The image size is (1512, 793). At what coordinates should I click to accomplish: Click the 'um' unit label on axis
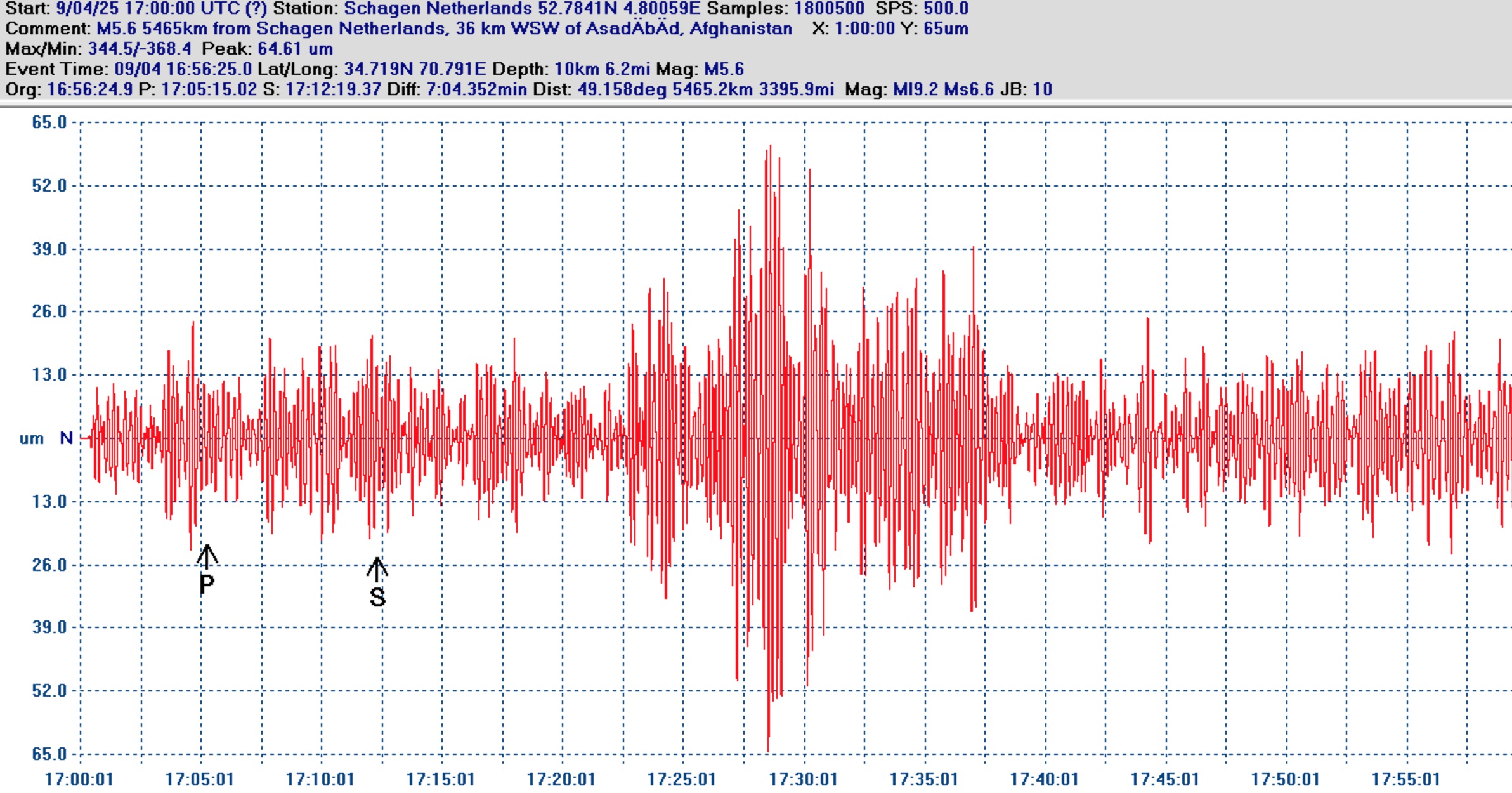click(x=32, y=439)
